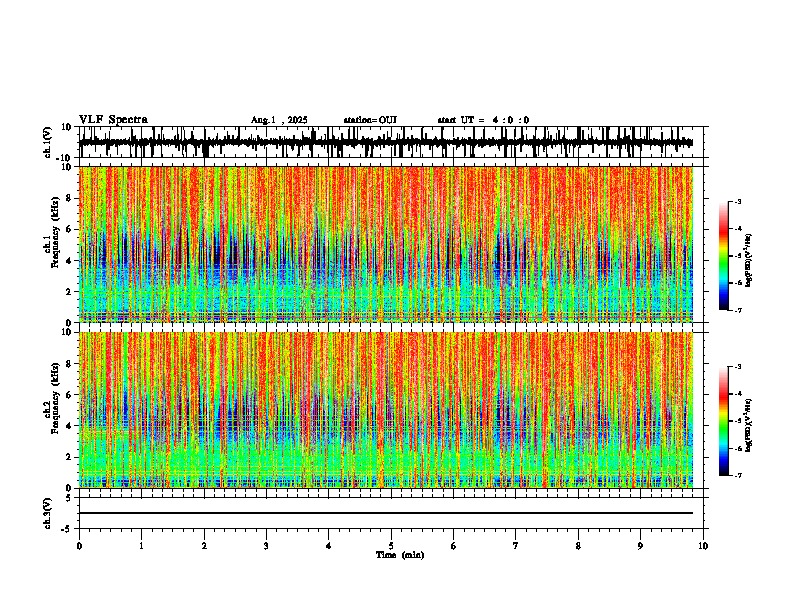Click the "ch.1(V)" waveform axis label
792x612 pixels.
(x=48, y=142)
